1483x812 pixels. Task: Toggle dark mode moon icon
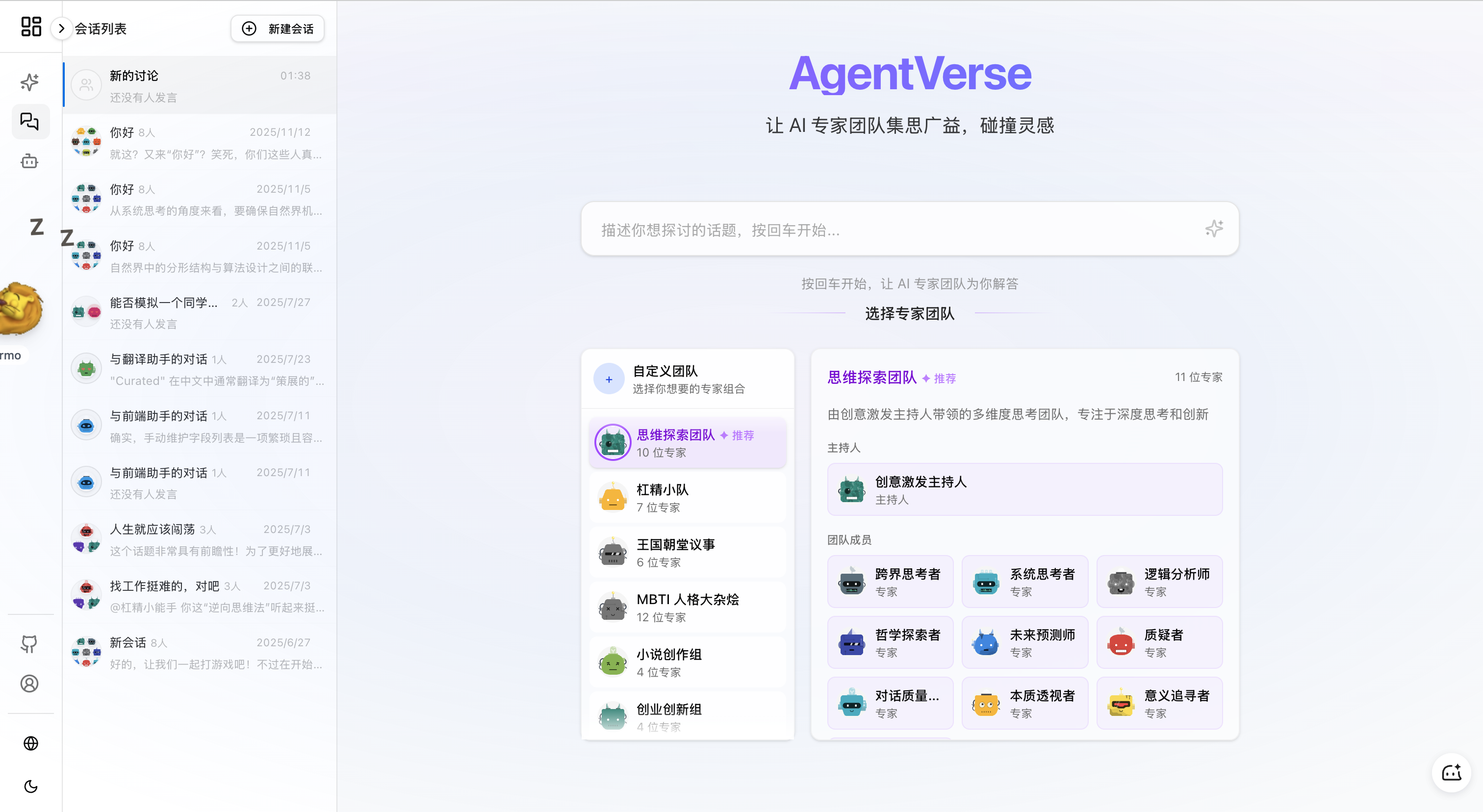click(x=31, y=786)
